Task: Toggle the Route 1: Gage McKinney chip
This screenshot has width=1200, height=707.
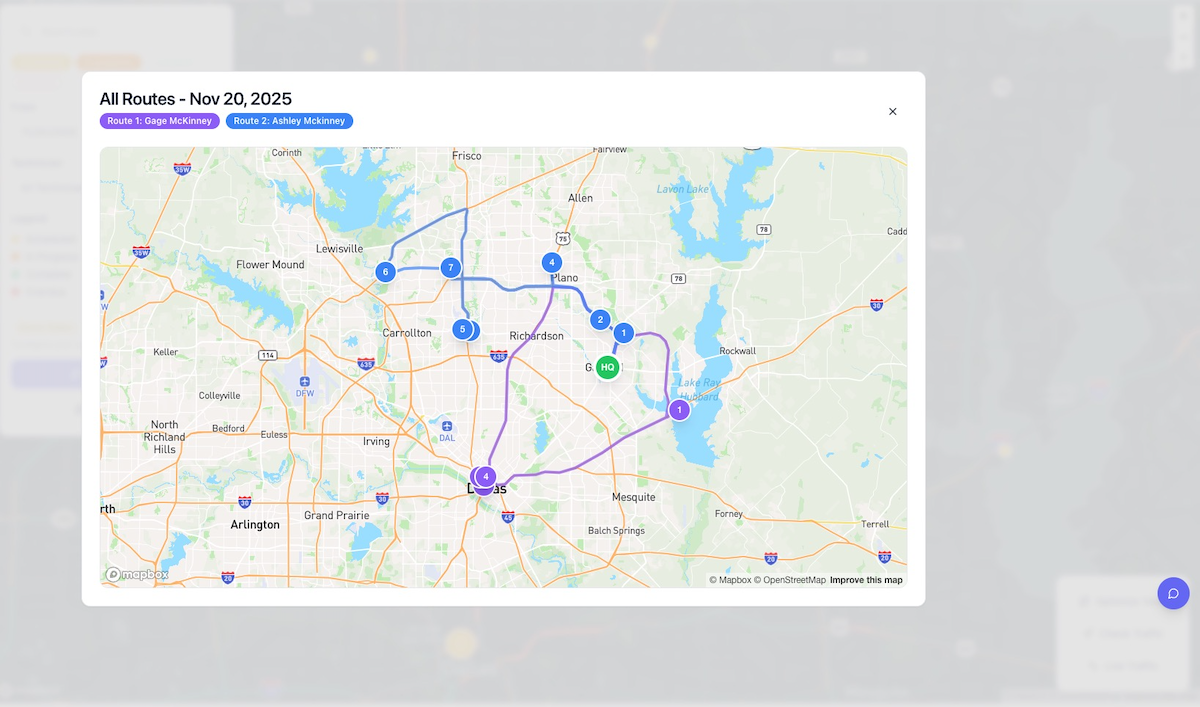Action: click(159, 120)
